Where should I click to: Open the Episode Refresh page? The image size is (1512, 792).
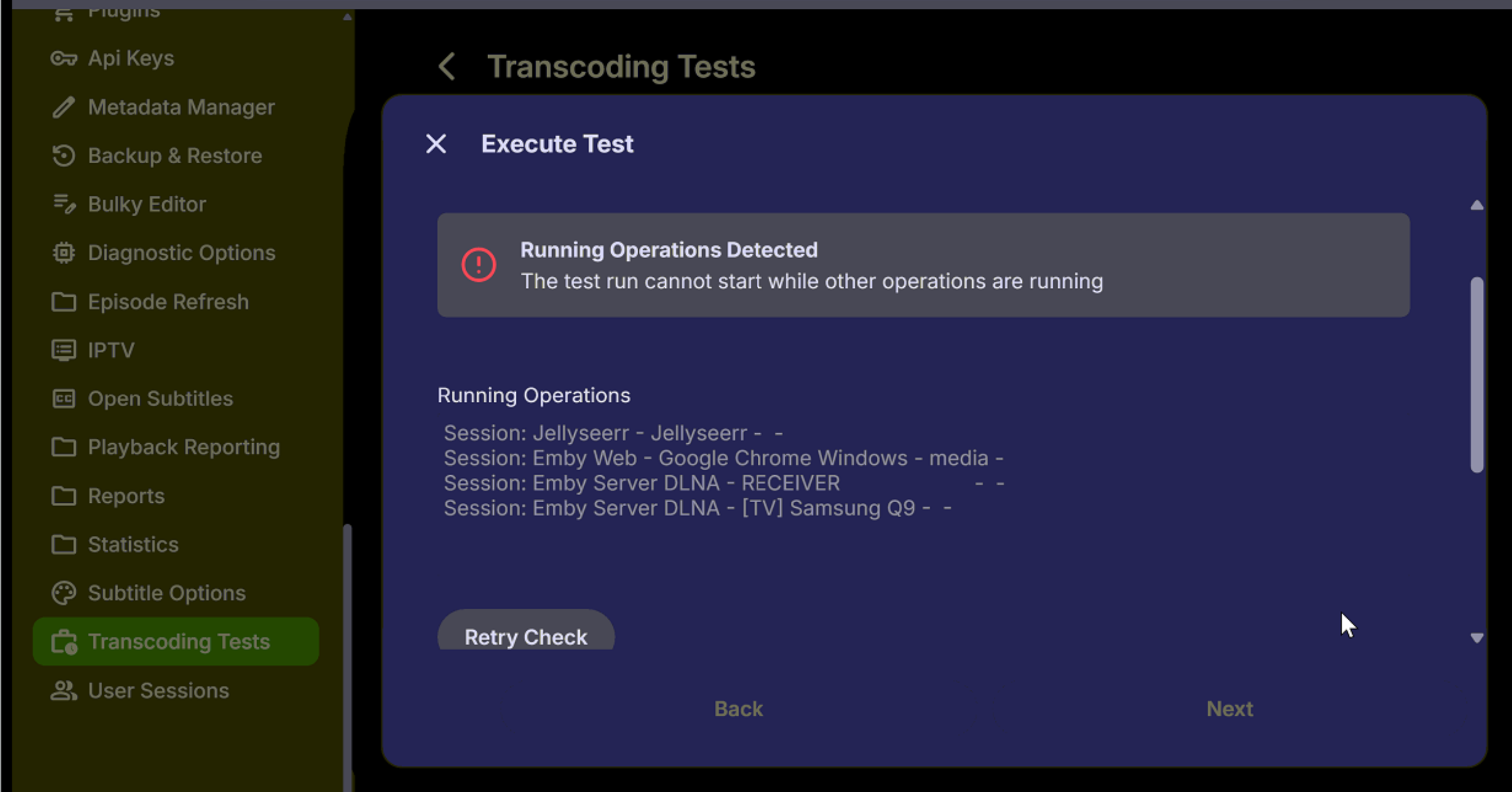[168, 302]
